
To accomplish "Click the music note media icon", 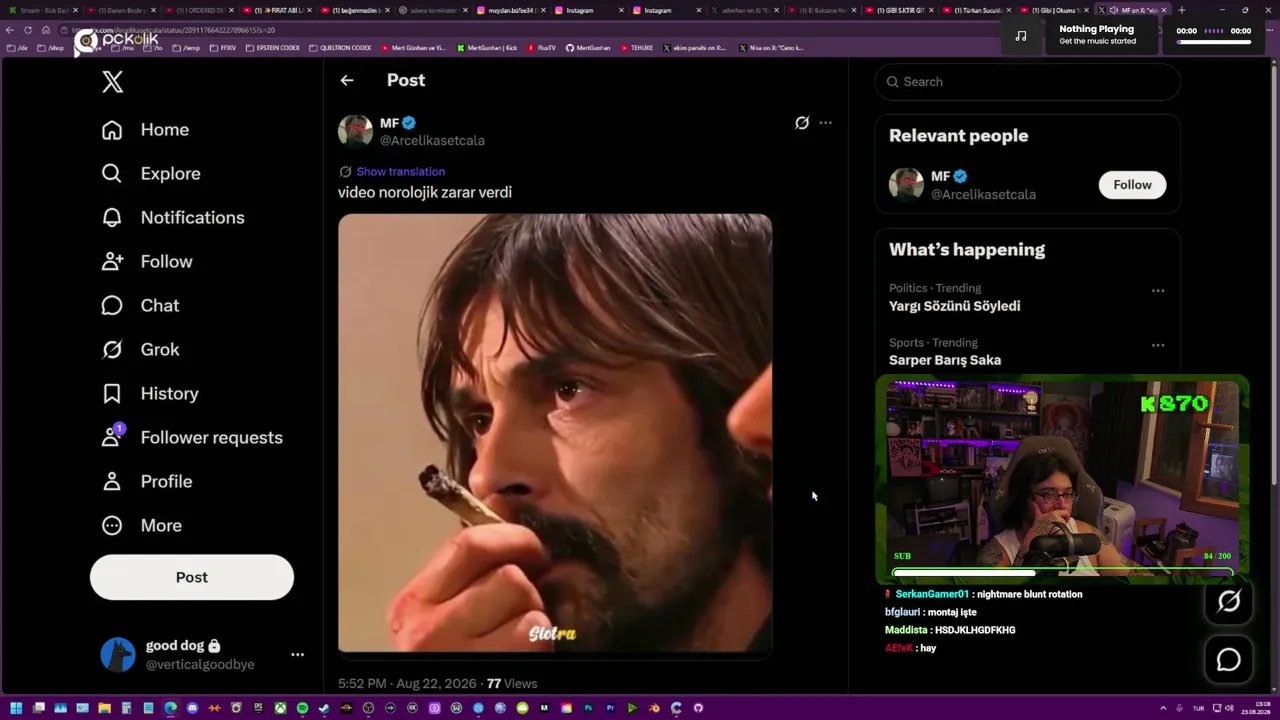I will tap(1020, 36).
